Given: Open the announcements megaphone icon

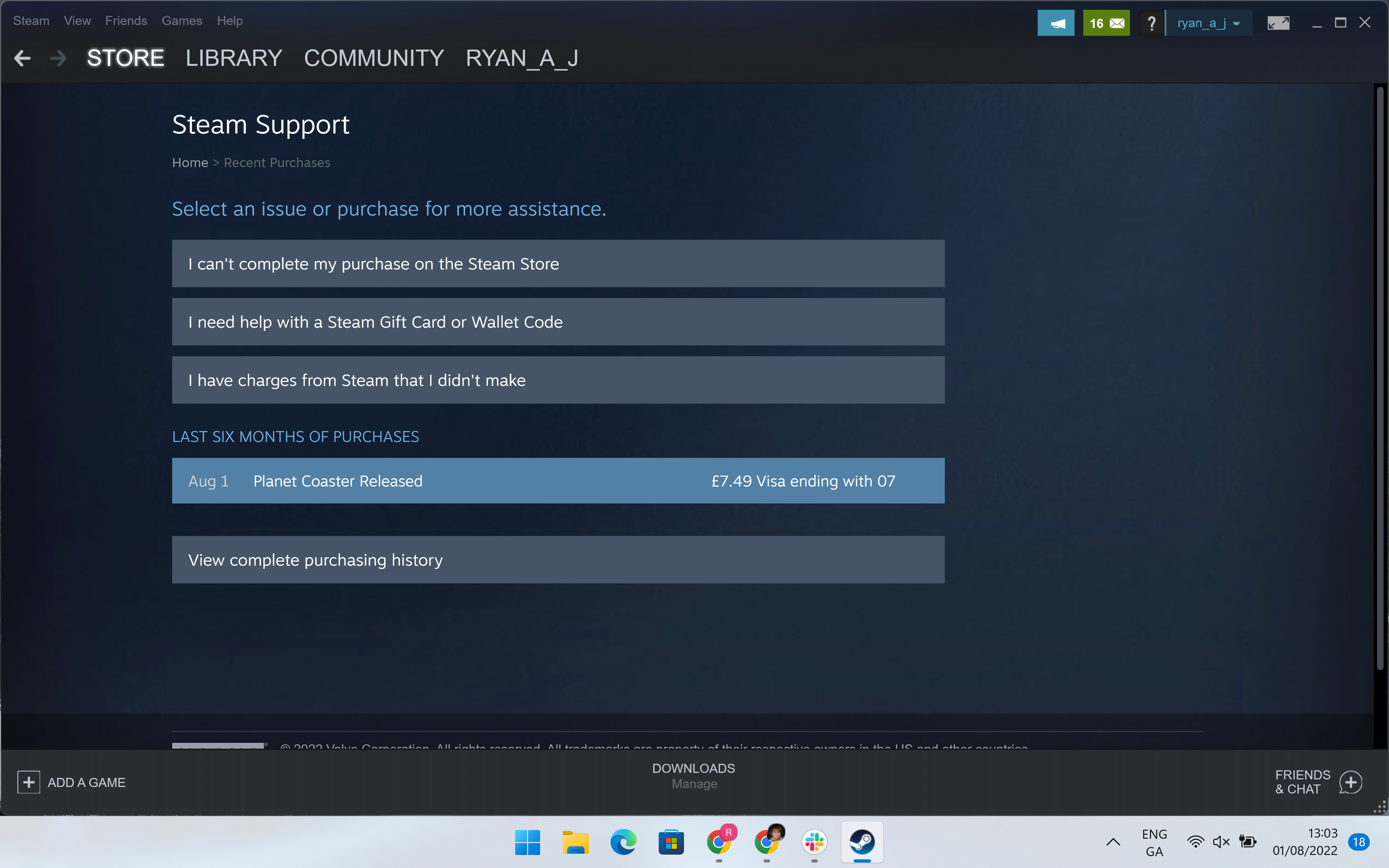Looking at the screenshot, I should tap(1055, 24).
